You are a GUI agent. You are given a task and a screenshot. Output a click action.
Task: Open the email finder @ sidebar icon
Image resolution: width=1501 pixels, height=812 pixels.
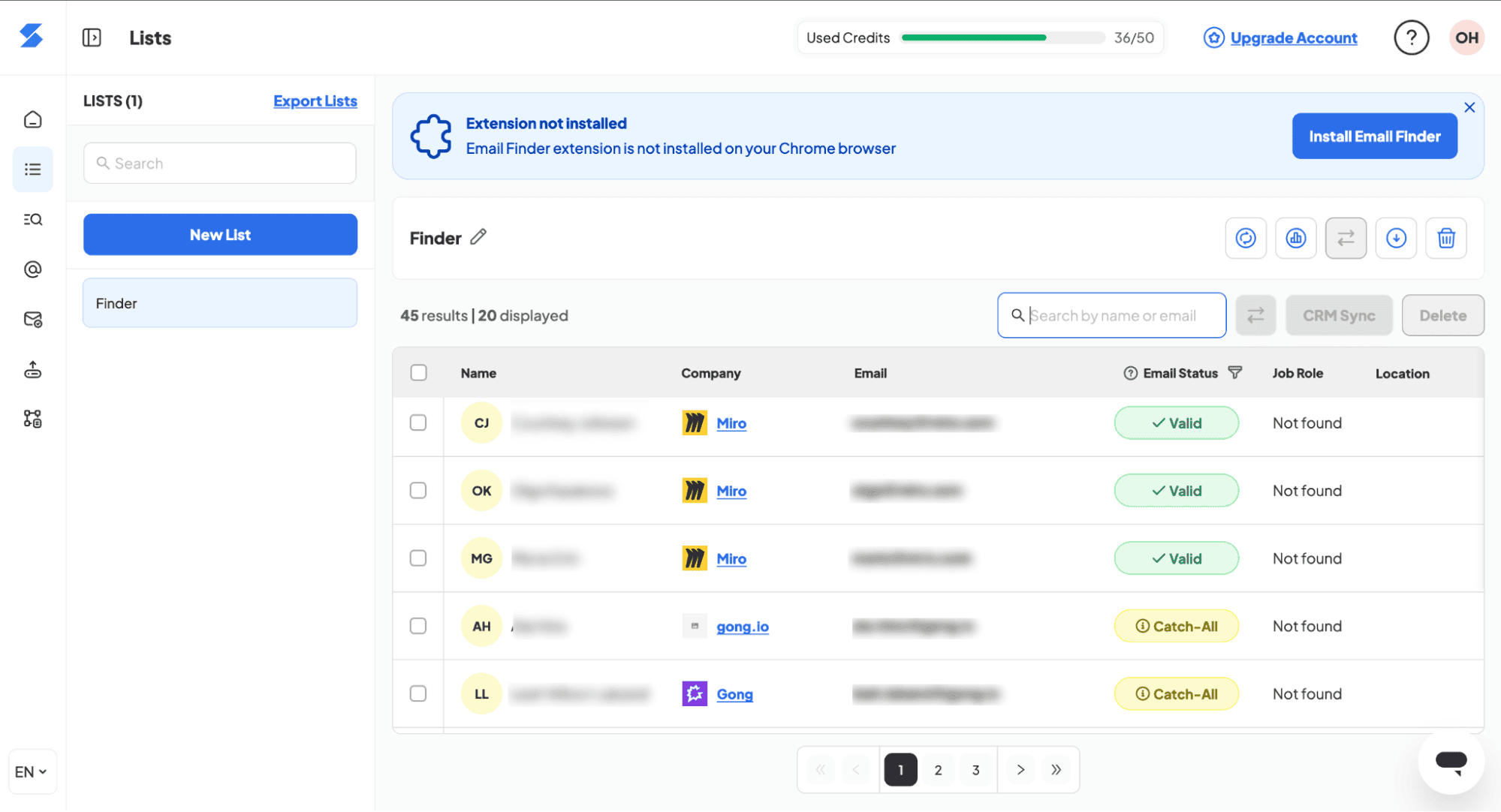(32, 269)
